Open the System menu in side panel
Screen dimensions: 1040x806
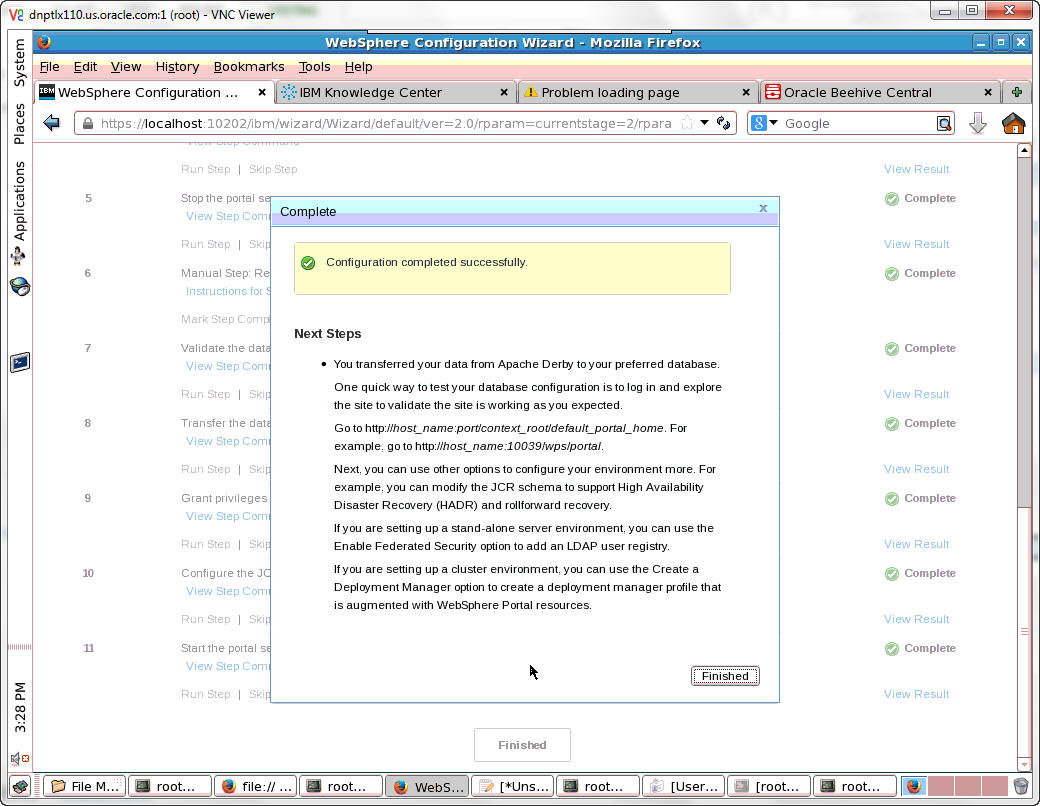pyautogui.click(x=19, y=62)
